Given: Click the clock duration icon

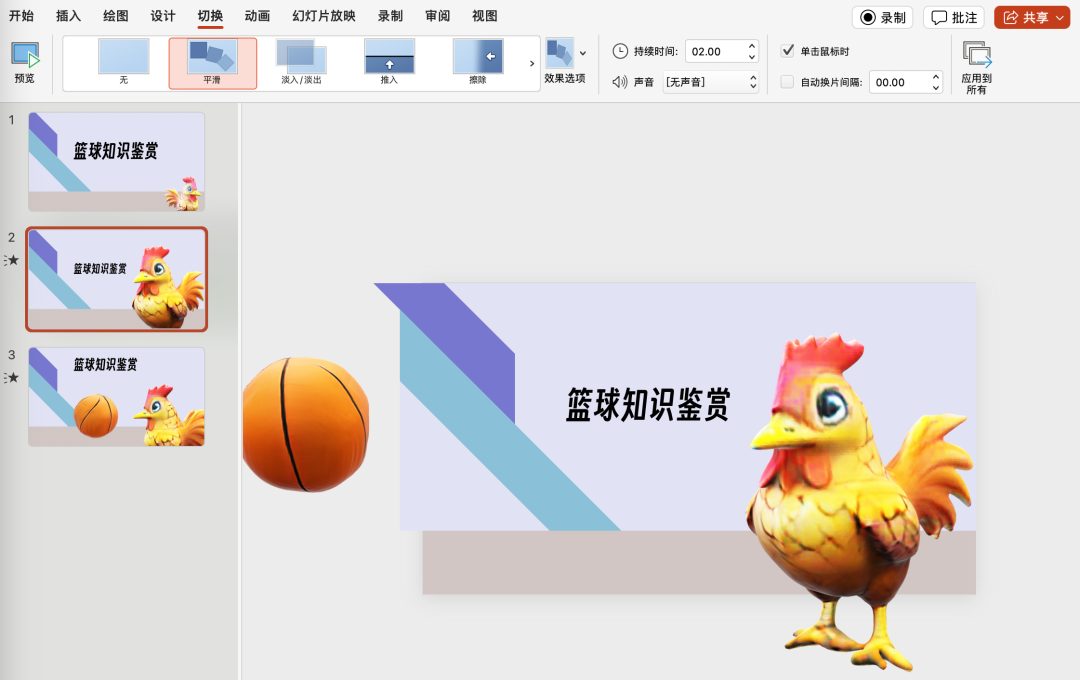Looking at the screenshot, I should coord(620,51).
